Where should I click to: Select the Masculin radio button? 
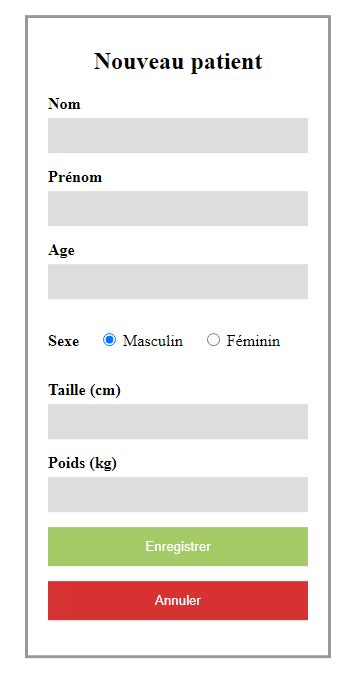pos(110,340)
